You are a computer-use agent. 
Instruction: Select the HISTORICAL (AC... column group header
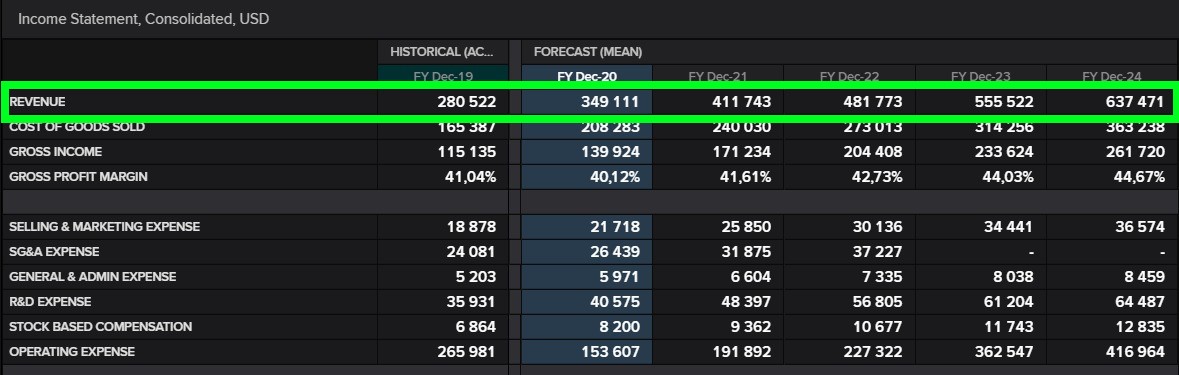click(x=443, y=52)
